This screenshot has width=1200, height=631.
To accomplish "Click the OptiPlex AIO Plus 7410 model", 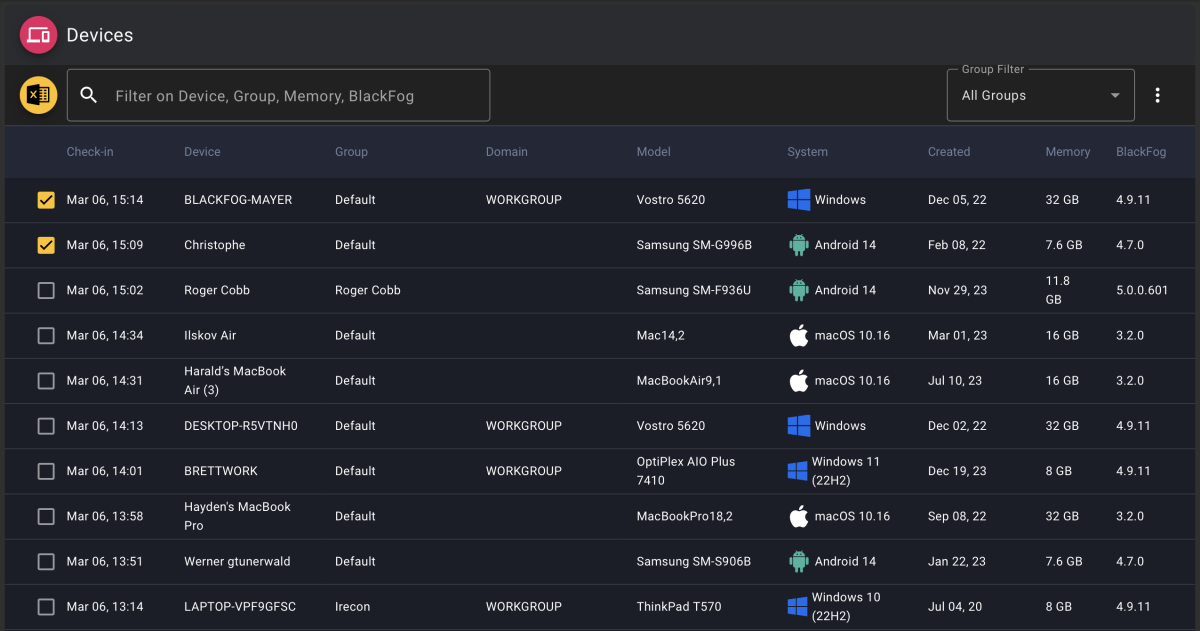I will (x=686, y=471).
